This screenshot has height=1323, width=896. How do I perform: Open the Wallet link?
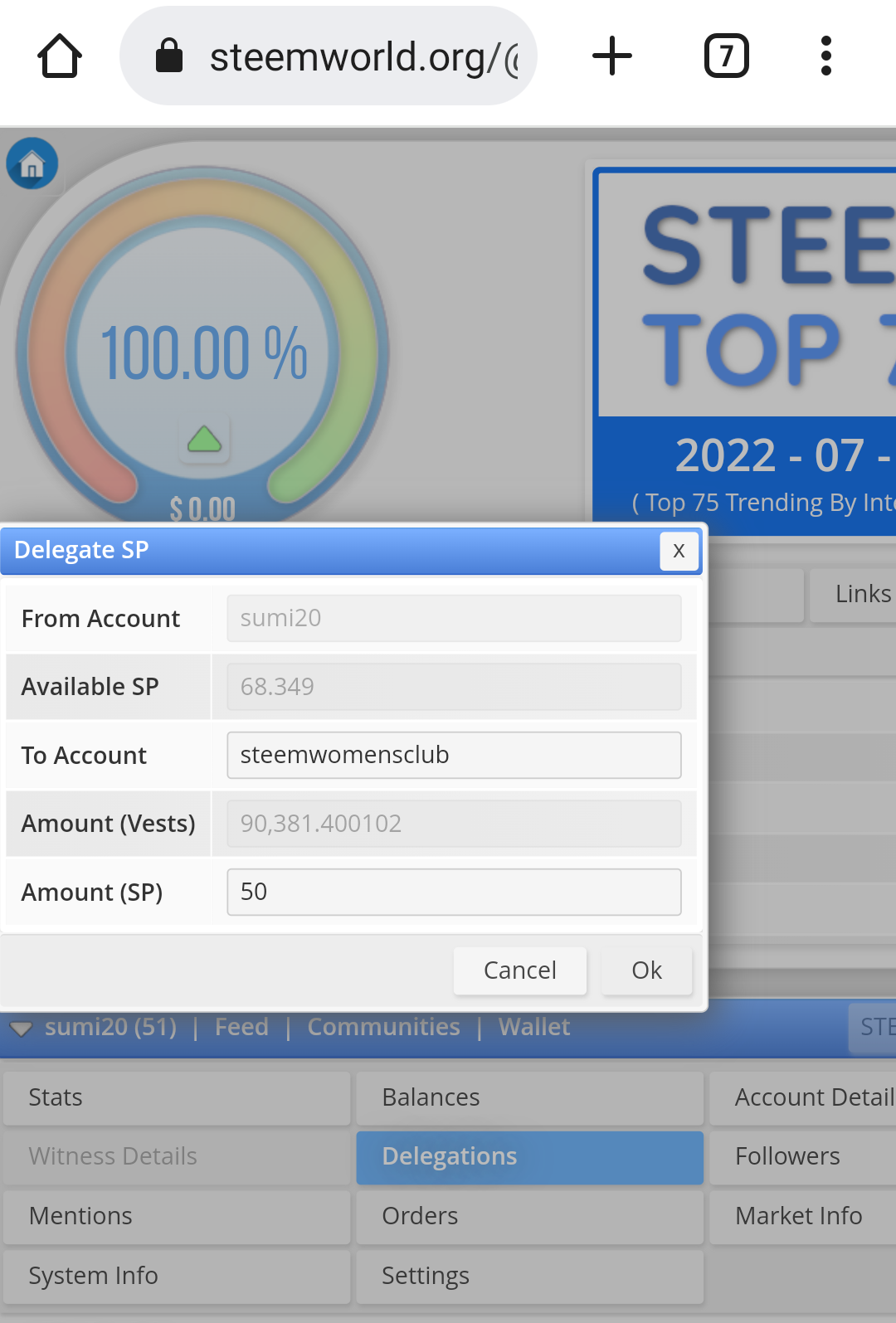[x=534, y=1027]
